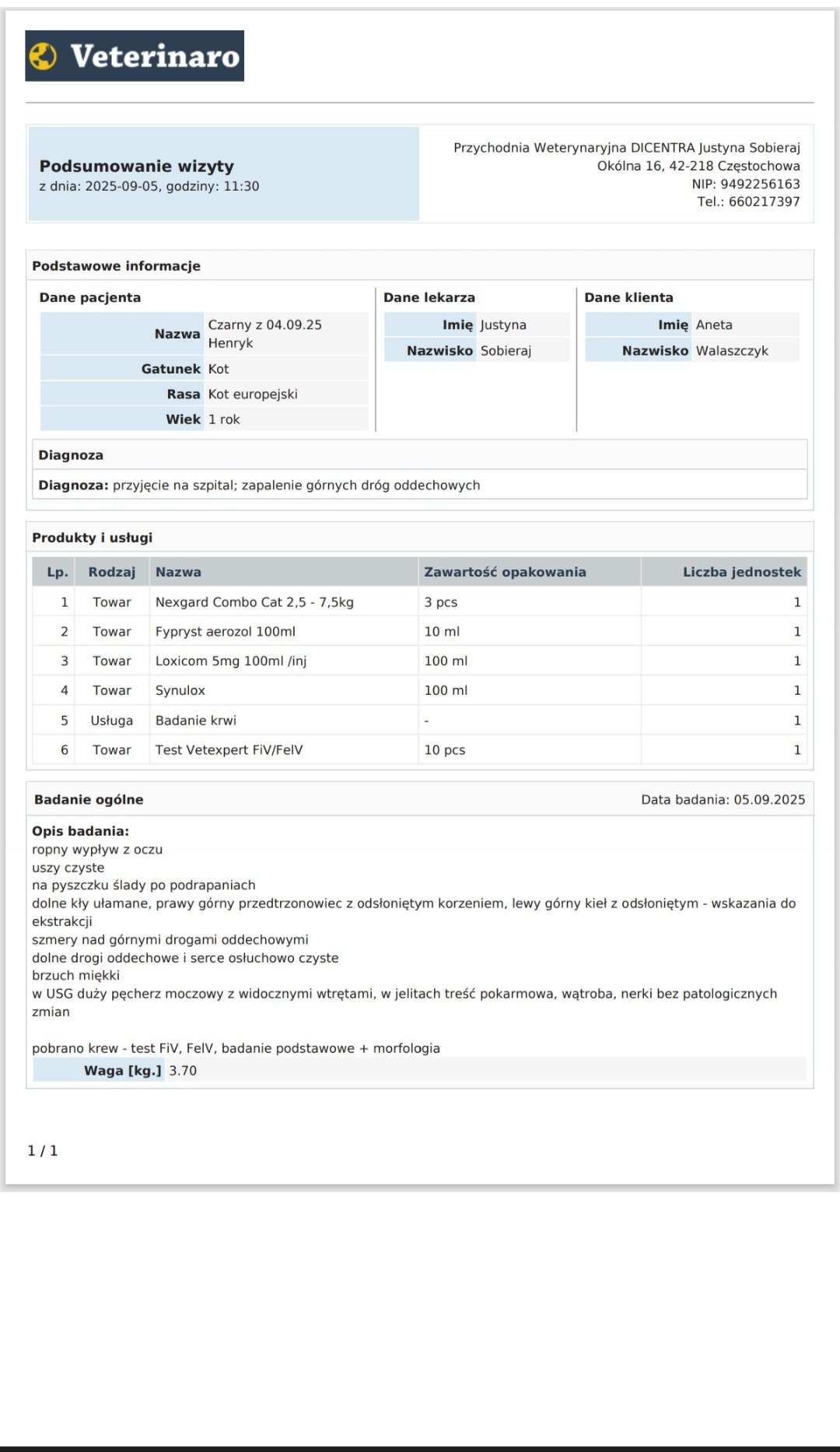Click species value 'Kot'
The height and width of the screenshot is (1452, 840).
coord(219,369)
